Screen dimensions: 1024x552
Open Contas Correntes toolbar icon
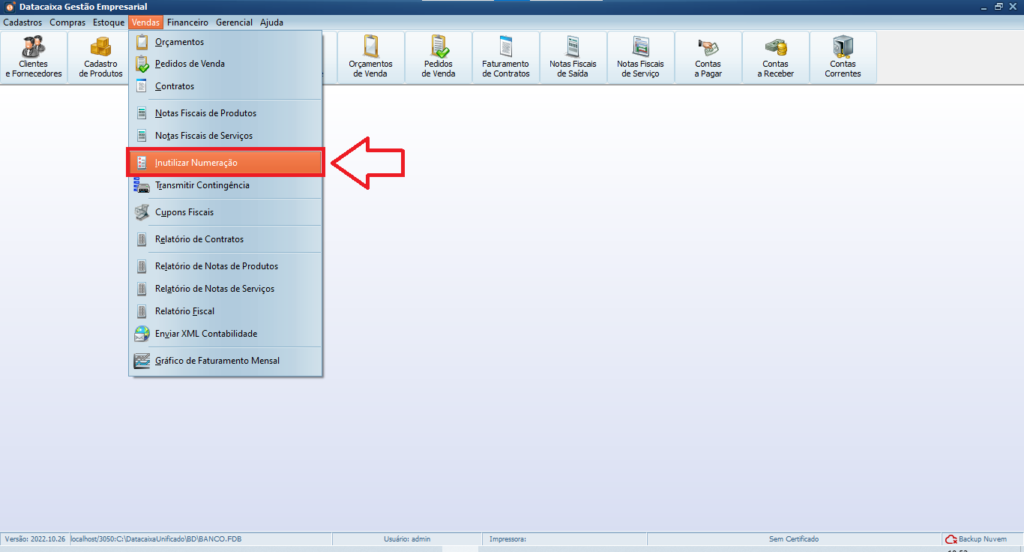[x=842, y=56]
